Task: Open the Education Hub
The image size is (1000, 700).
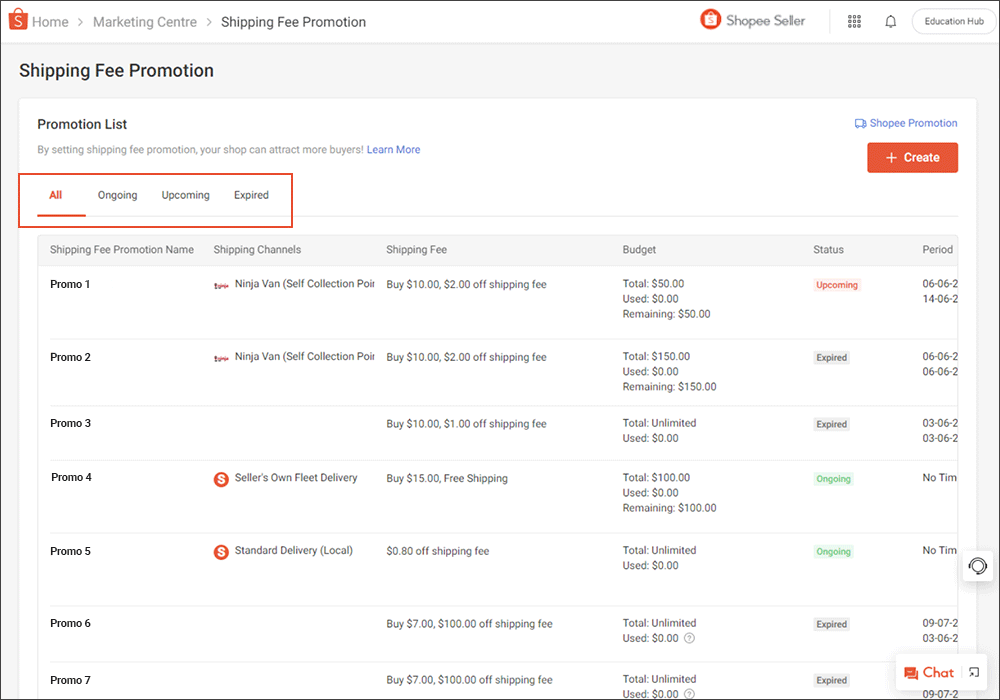Action: point(953,20)
